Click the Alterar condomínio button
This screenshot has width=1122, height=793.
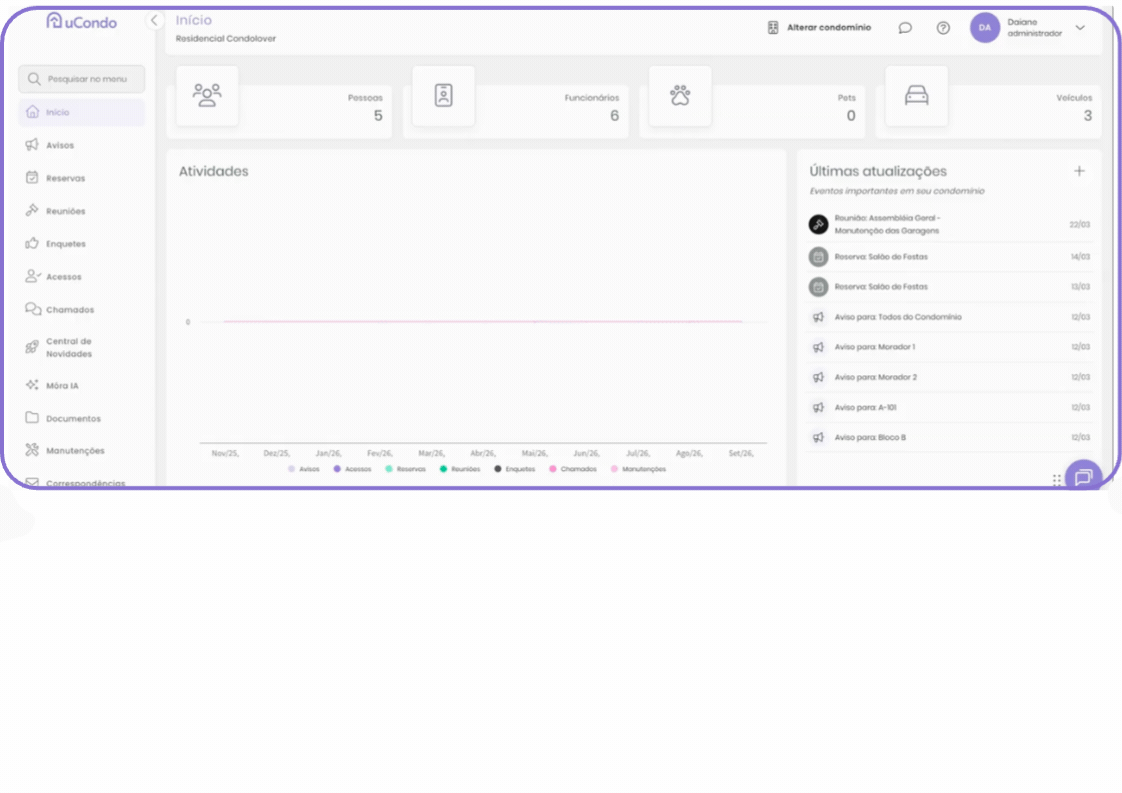point(819,28)
